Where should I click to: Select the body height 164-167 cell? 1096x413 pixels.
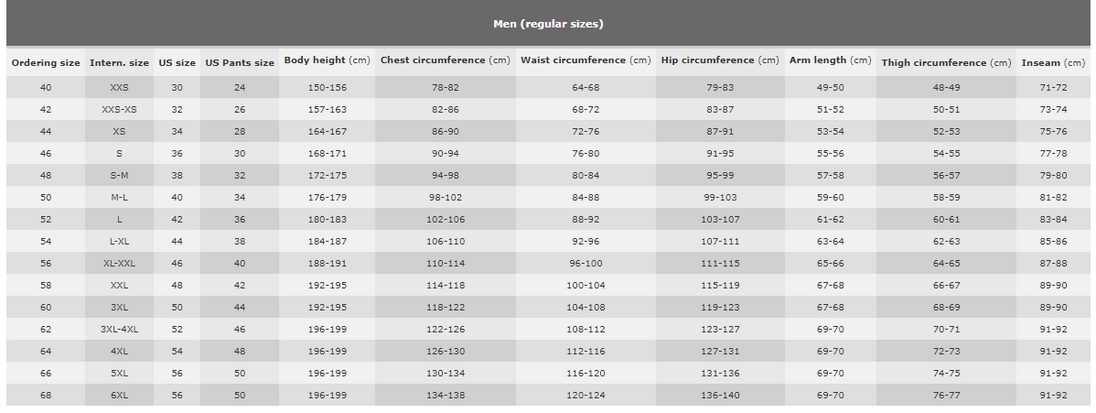pos(327,132)
